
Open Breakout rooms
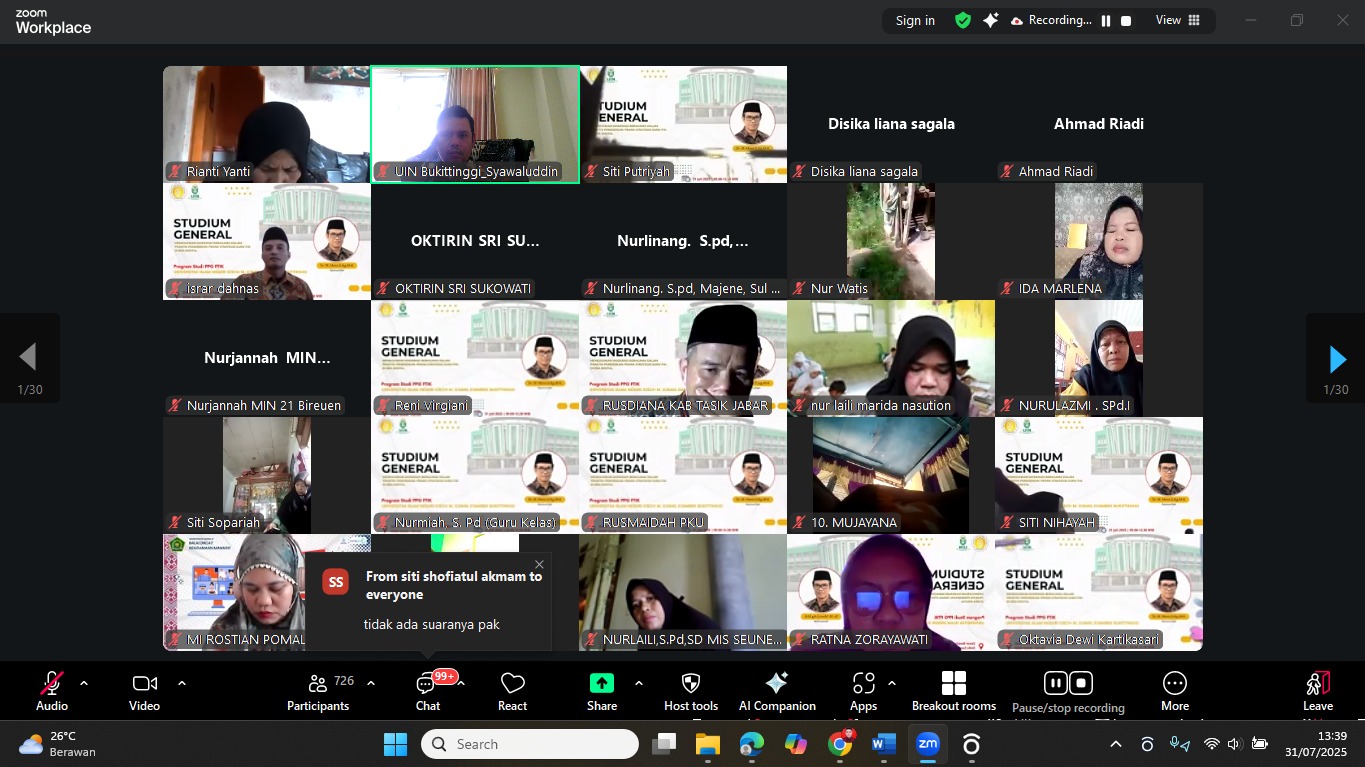(953, 691)
